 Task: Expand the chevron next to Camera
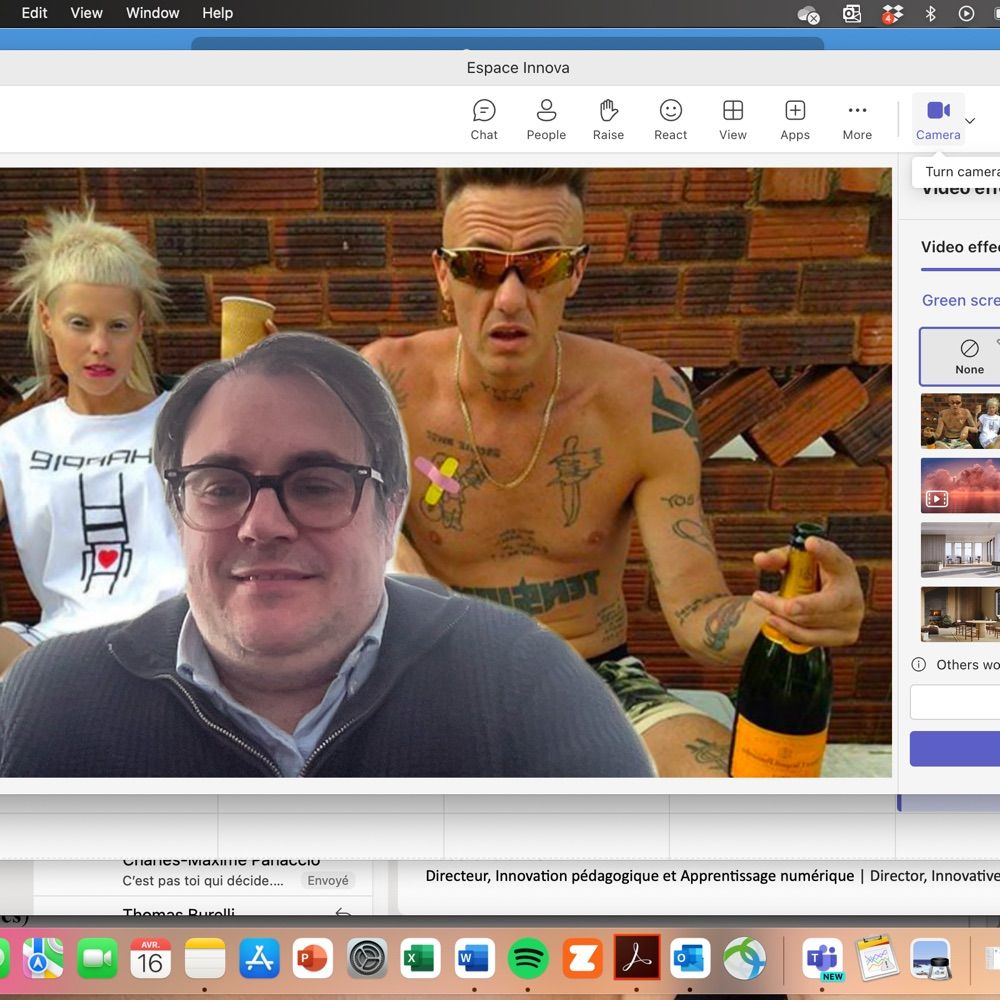[x=970, y=120]
